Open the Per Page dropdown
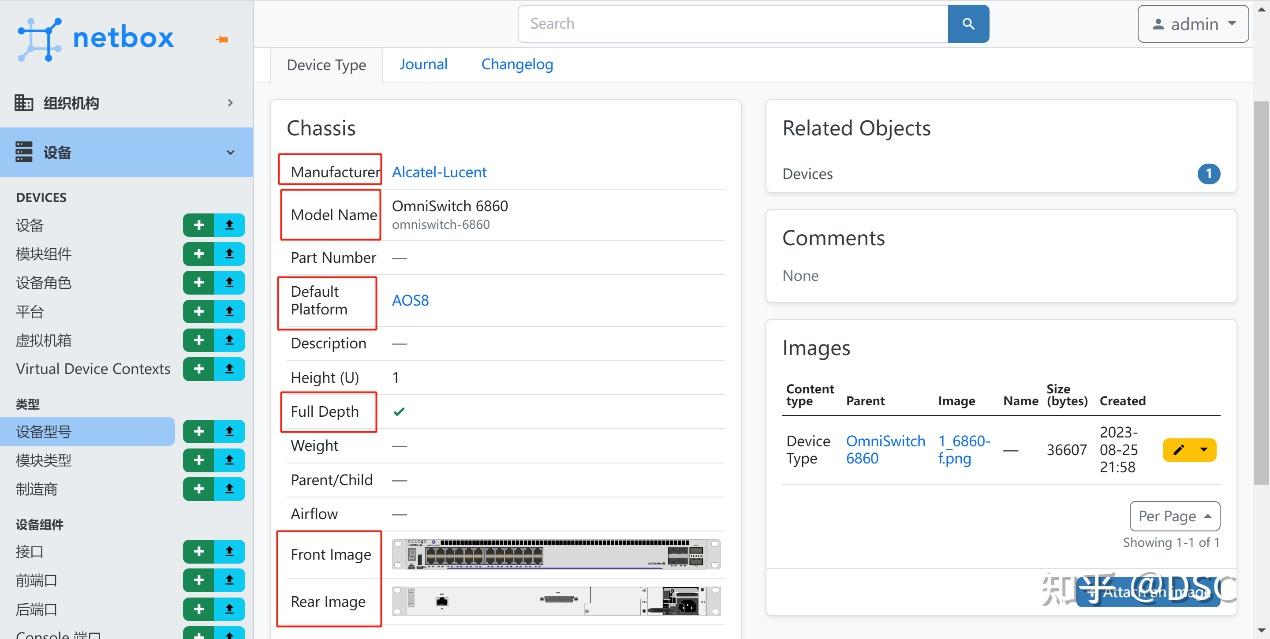The height and width of the screenshot is (639, 1270). [1175, 516]
